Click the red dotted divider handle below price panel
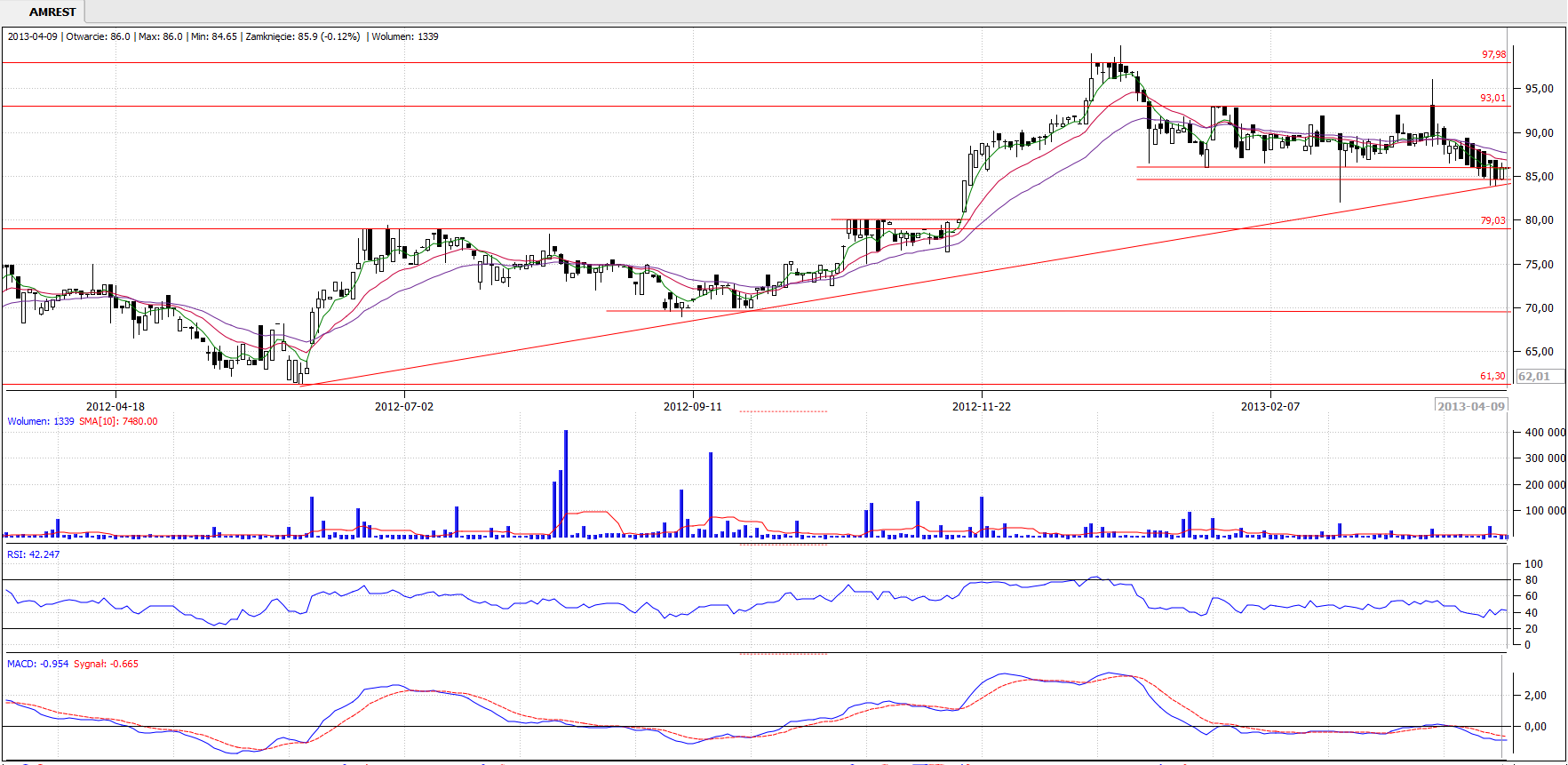Viewport: 1568px width, 765px height. click(783, 411)
